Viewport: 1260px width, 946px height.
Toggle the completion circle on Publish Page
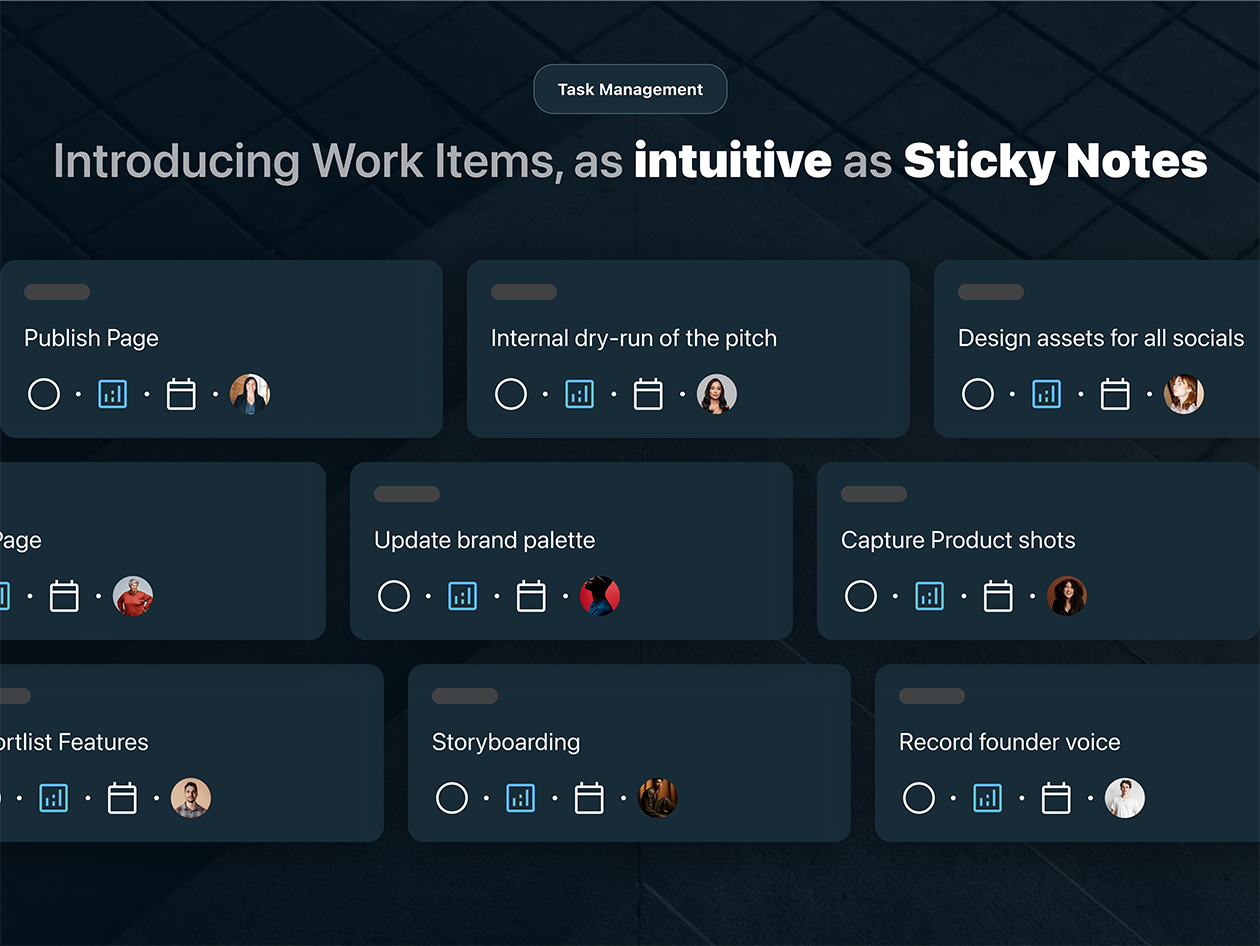pos(44,394)
